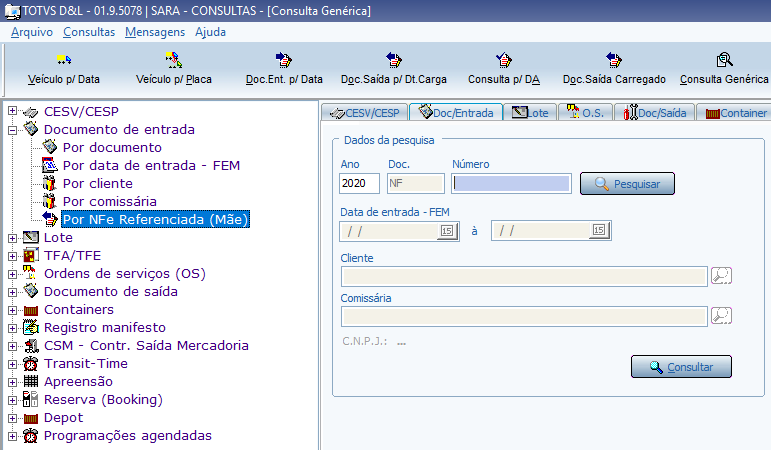Click the CSM Contr. Saída Mercadoria icon

[31, 345]
